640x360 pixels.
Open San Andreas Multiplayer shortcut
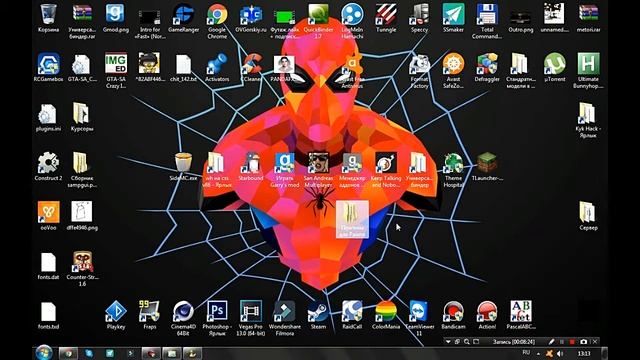click(318, 170)
